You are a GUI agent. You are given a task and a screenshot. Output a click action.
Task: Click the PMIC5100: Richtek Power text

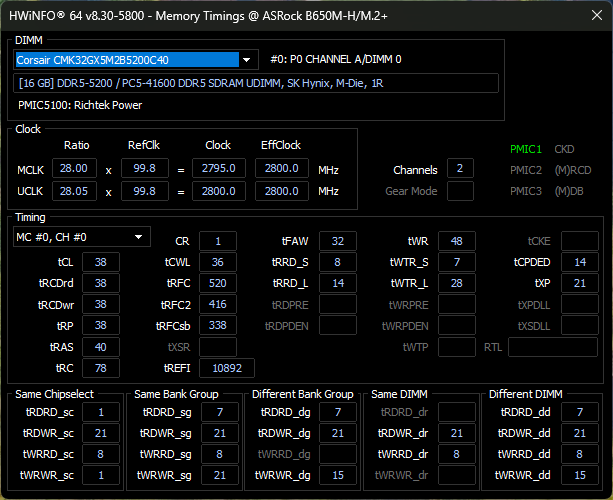[x=80, y=105]
